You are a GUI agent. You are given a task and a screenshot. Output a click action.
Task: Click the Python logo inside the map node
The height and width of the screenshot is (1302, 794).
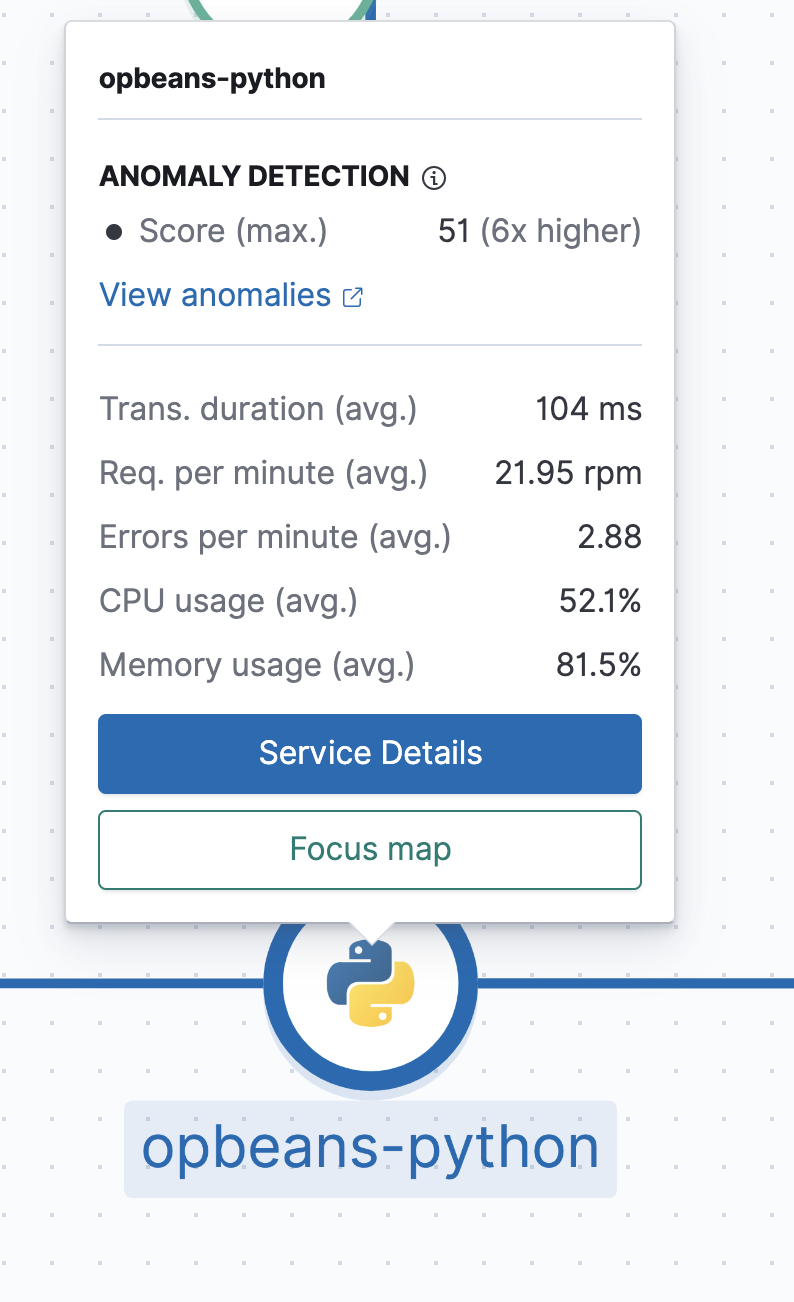pos(371,985)
